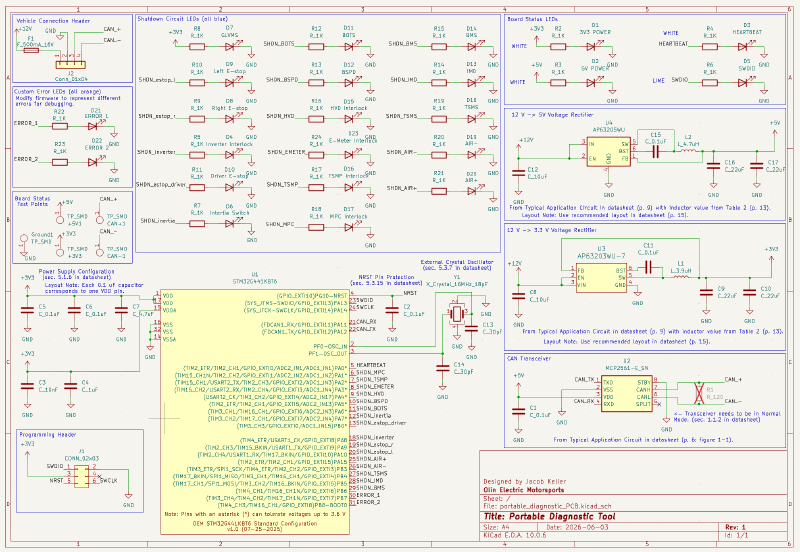Click the C11 capacitor symbol
This screenshot has height=552, width=800.
(649, 268)
